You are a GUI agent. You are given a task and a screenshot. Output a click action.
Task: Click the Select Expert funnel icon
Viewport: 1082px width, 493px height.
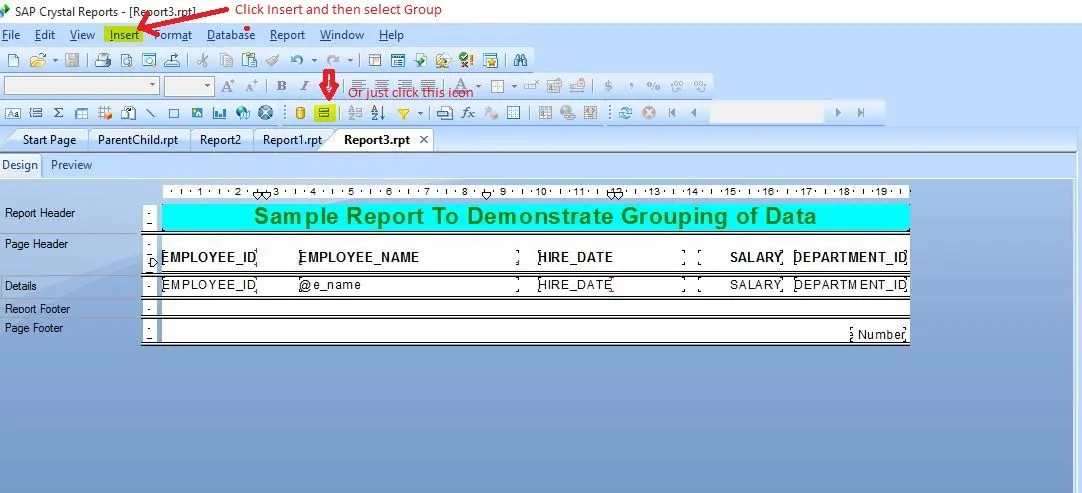pyautogui.click(x=403, y=113)
